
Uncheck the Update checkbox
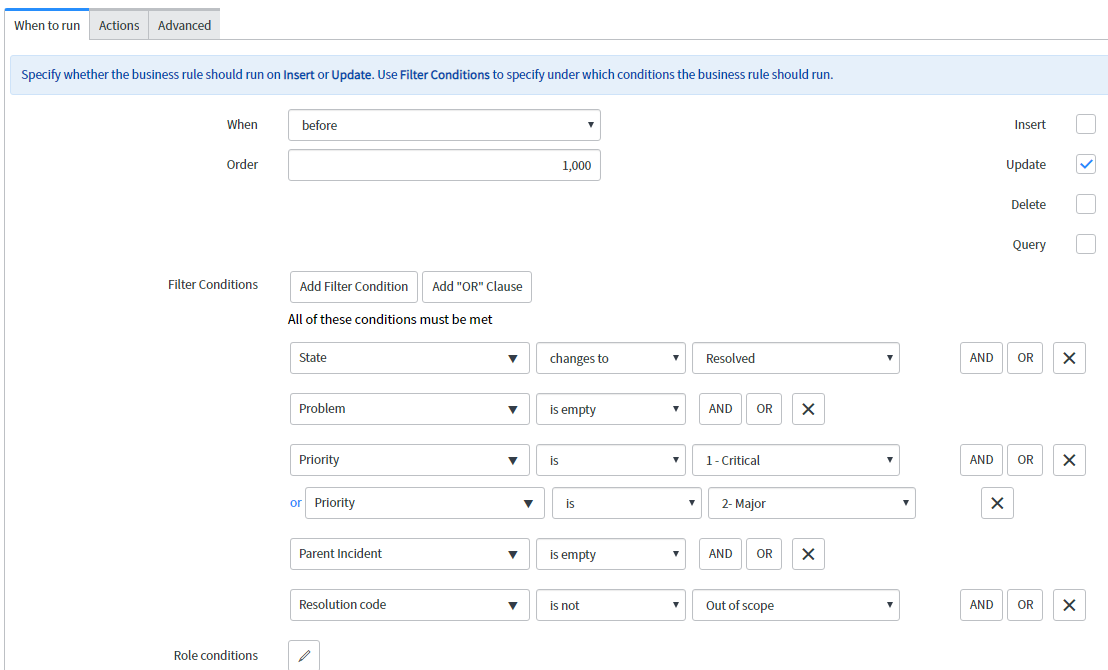(1085, 164)
